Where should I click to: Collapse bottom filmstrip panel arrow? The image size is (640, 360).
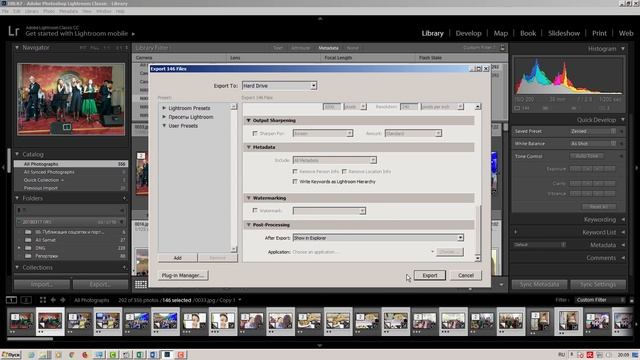[320, 346]
